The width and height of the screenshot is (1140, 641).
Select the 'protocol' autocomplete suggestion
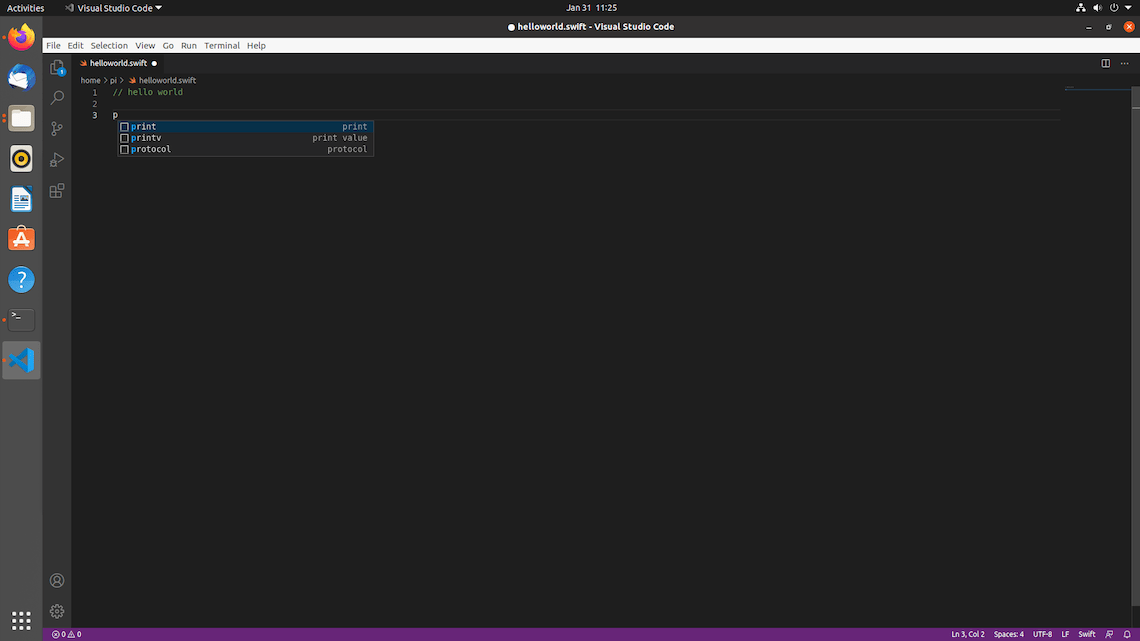pyautogui.click(x=246, y=149)
